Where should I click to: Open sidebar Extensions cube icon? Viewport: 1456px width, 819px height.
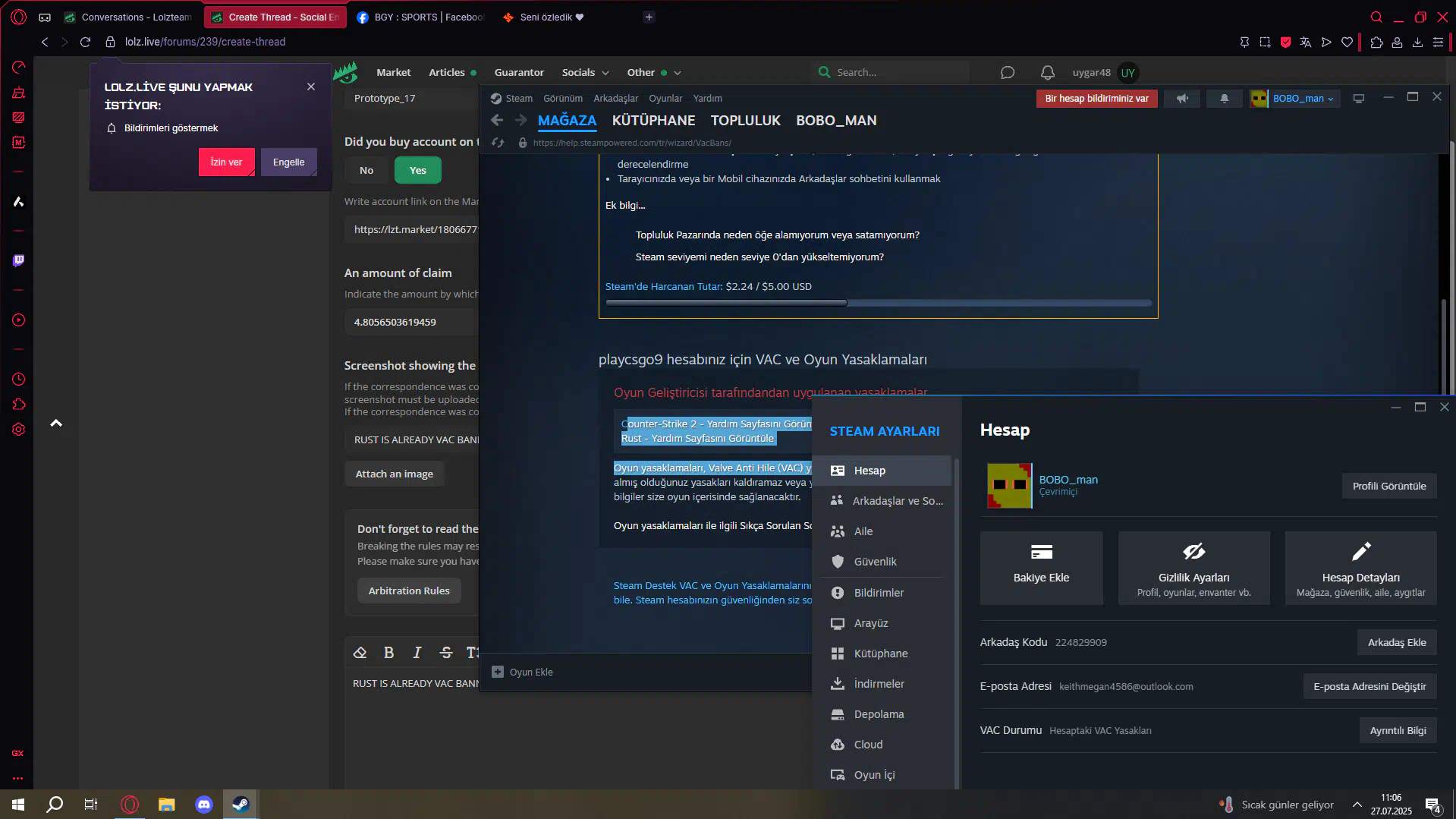click(19, 405)
